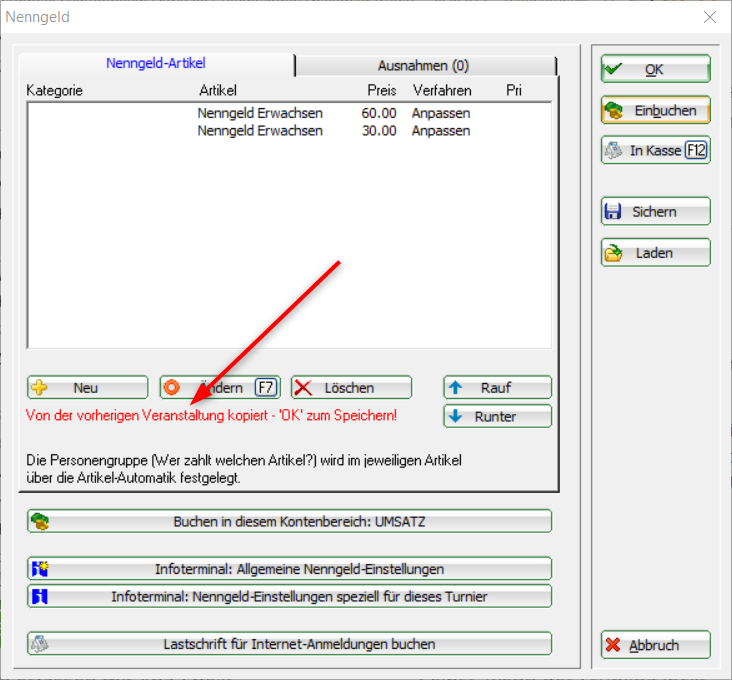This screenshot has width=732, height=680.
Task: Click the Einbuchen money bag icon
Action: [614, 111]
